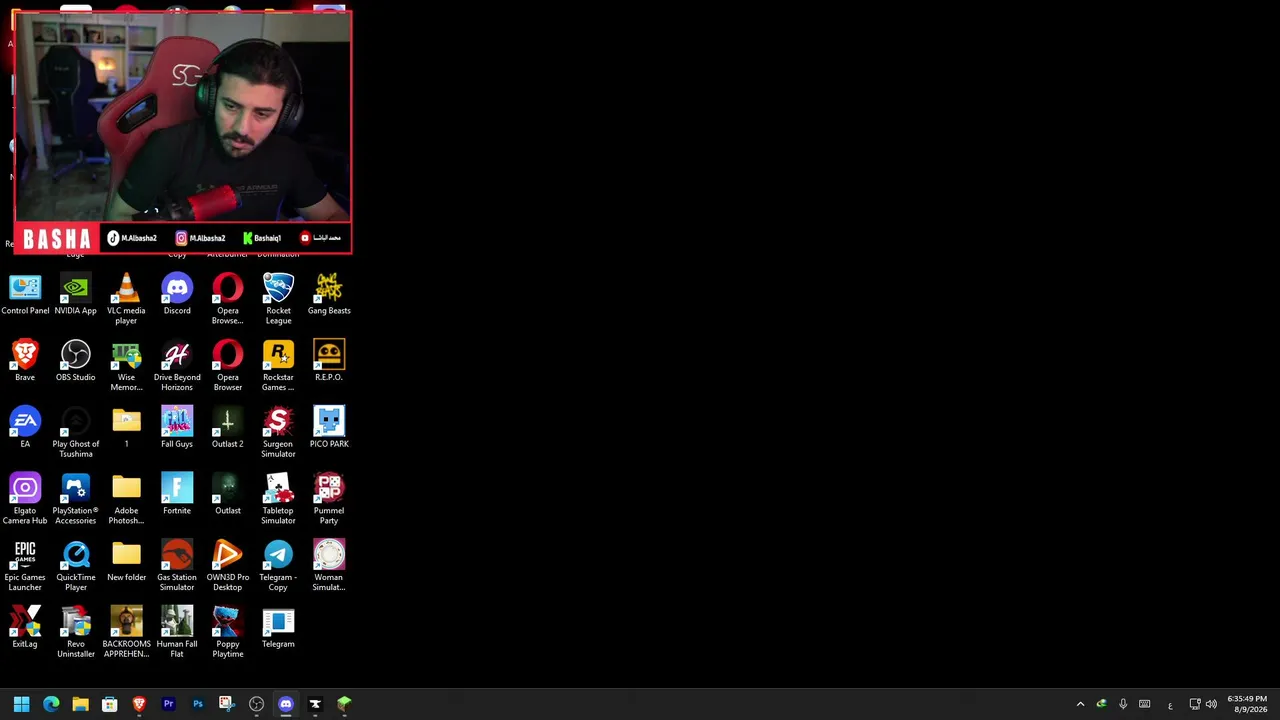
Task: Click the ExitLag desktop icon
Action: [25, 628]
